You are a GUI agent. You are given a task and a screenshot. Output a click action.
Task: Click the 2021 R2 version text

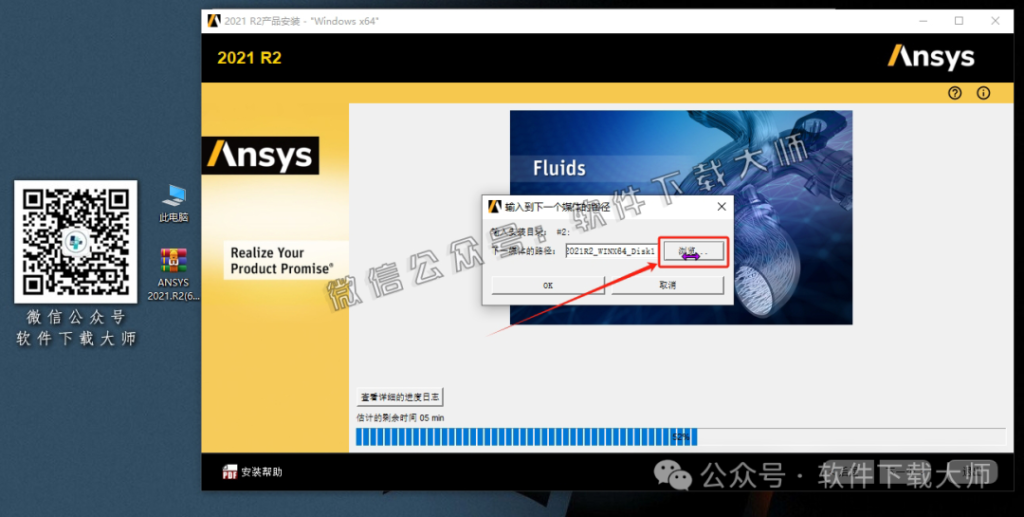(249, 58)
